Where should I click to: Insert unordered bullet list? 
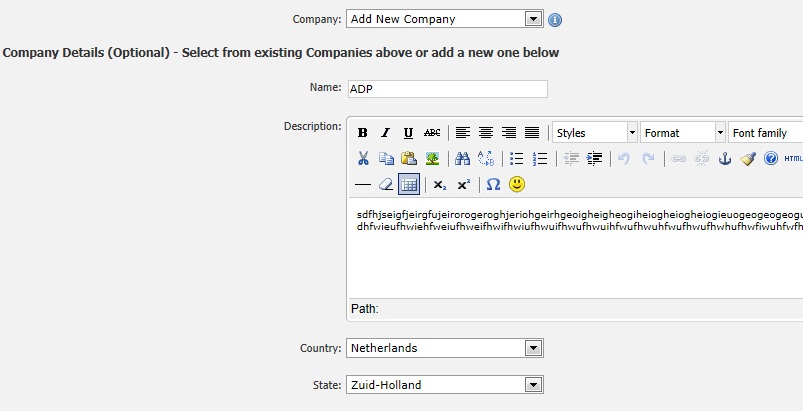click(x=516, y=158)
